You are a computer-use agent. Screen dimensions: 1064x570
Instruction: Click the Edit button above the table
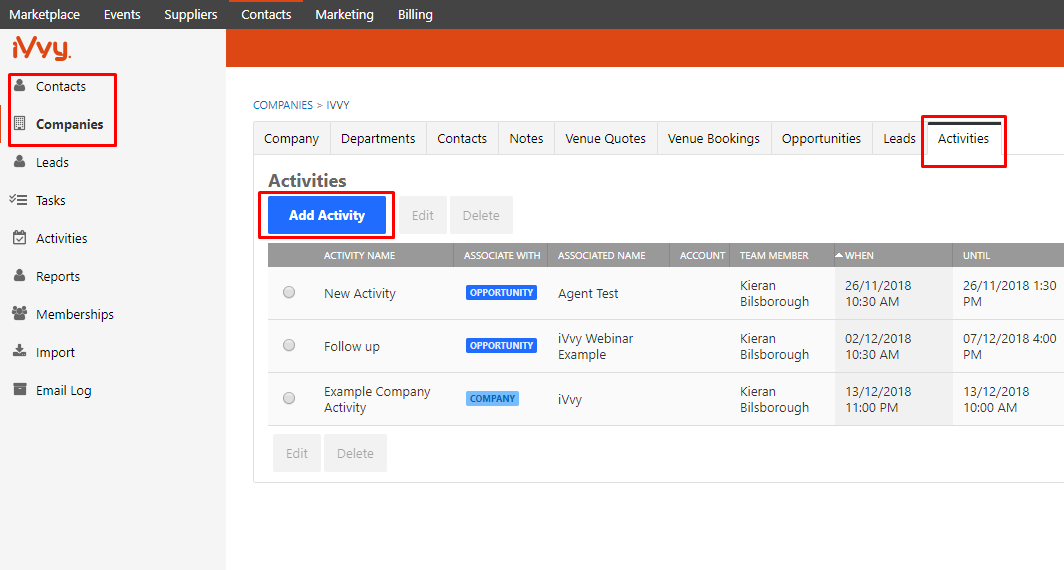[423, 215]
